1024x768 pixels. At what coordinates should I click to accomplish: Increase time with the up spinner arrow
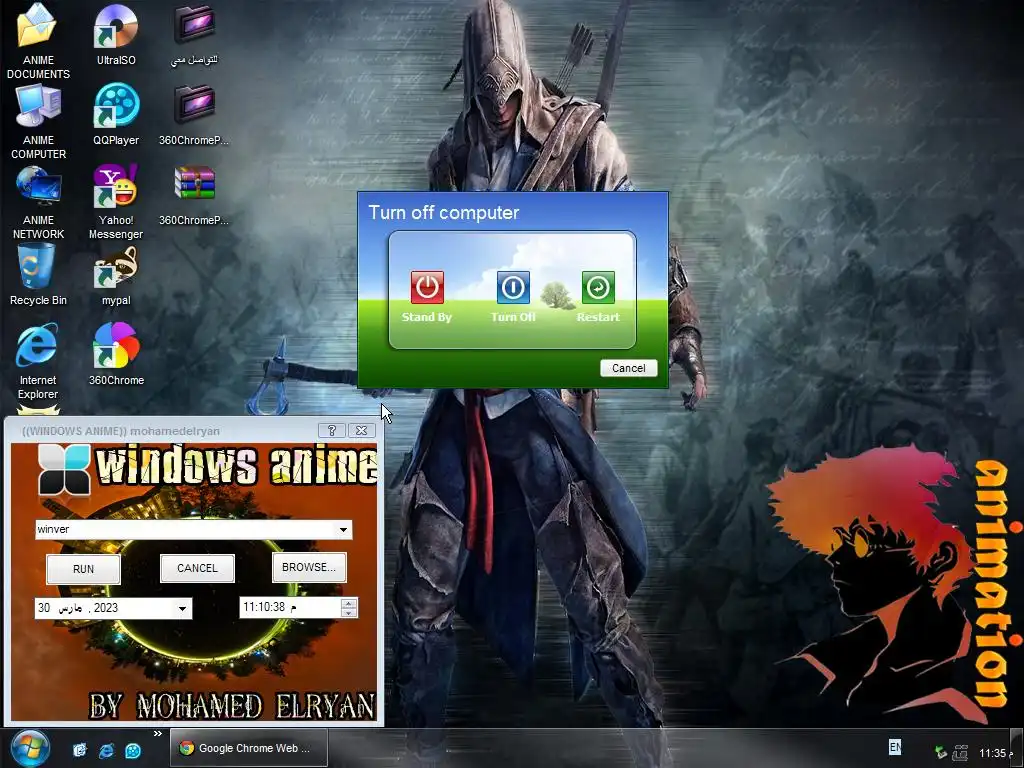click(x=349, y=603)
